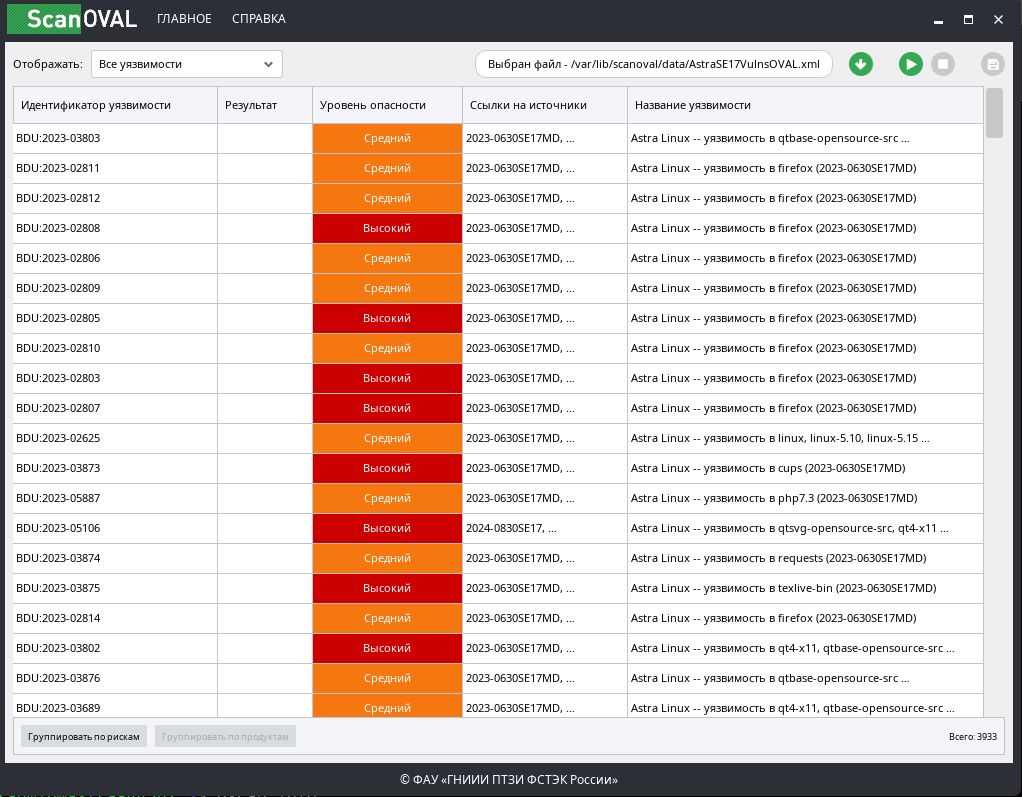The width and height of the screenshot is (1022, 797).
Task: Click the selected file path field
Action: [x=653, y=64]
